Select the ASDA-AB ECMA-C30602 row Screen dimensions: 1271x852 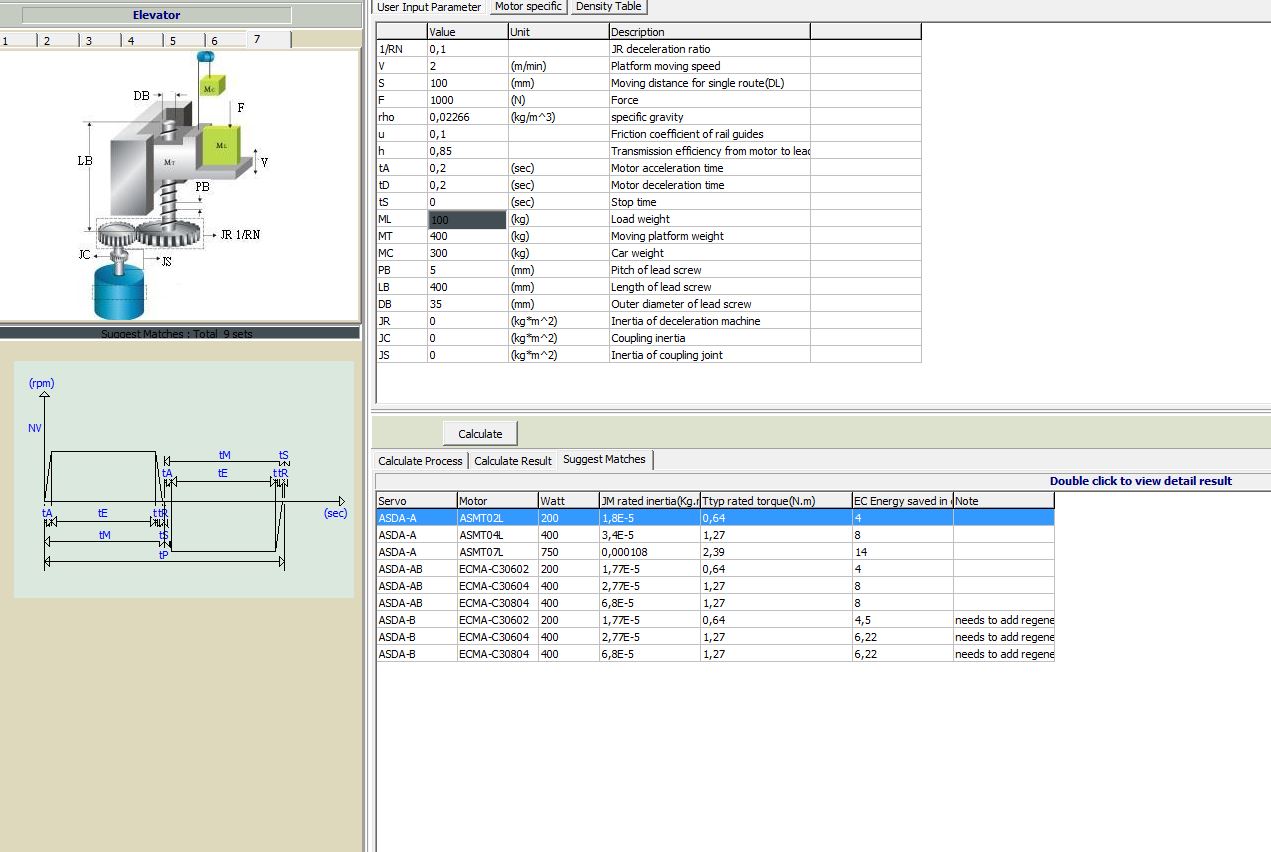click(715, 569)
